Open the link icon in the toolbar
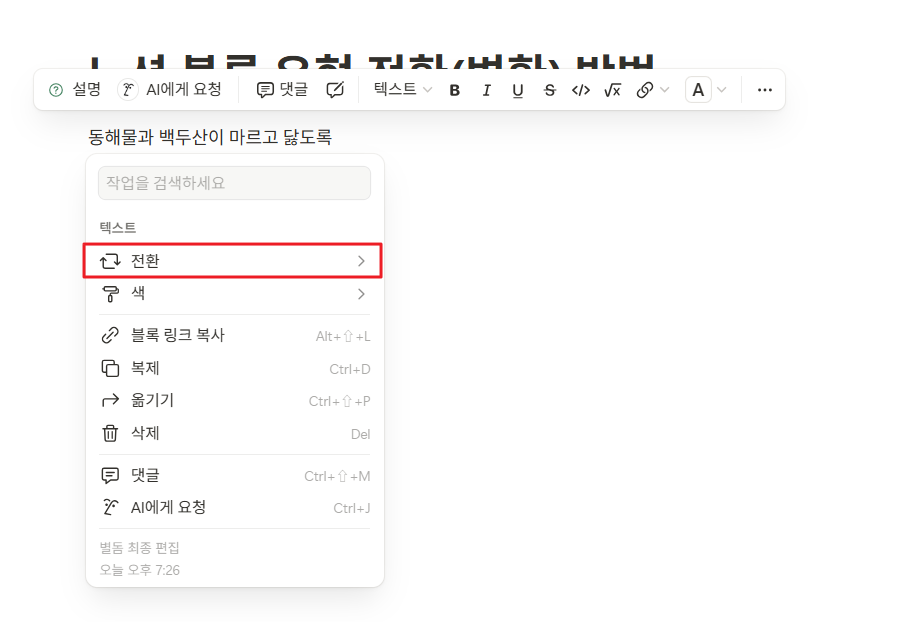The width and height of the screenshot is (918, 622). (x=645, y=89)
